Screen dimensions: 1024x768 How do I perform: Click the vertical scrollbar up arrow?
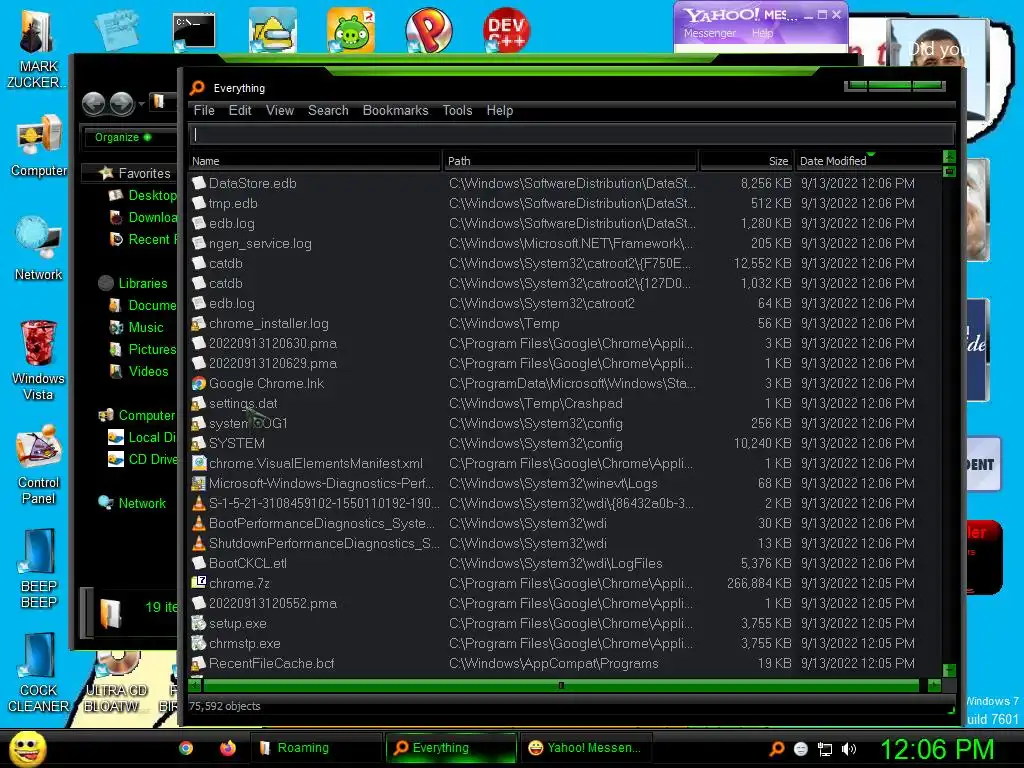coord(950,157)
